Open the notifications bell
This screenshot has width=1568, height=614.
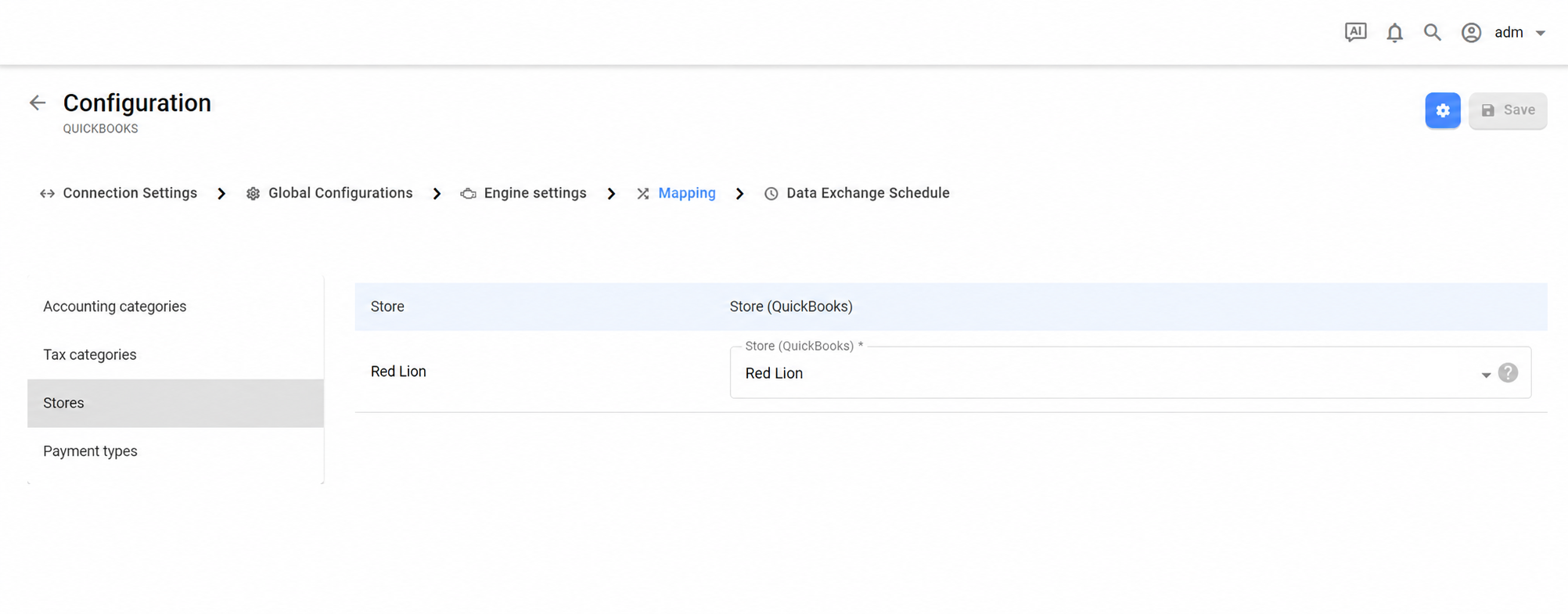pyautogui.click(x=1394, y=32)
